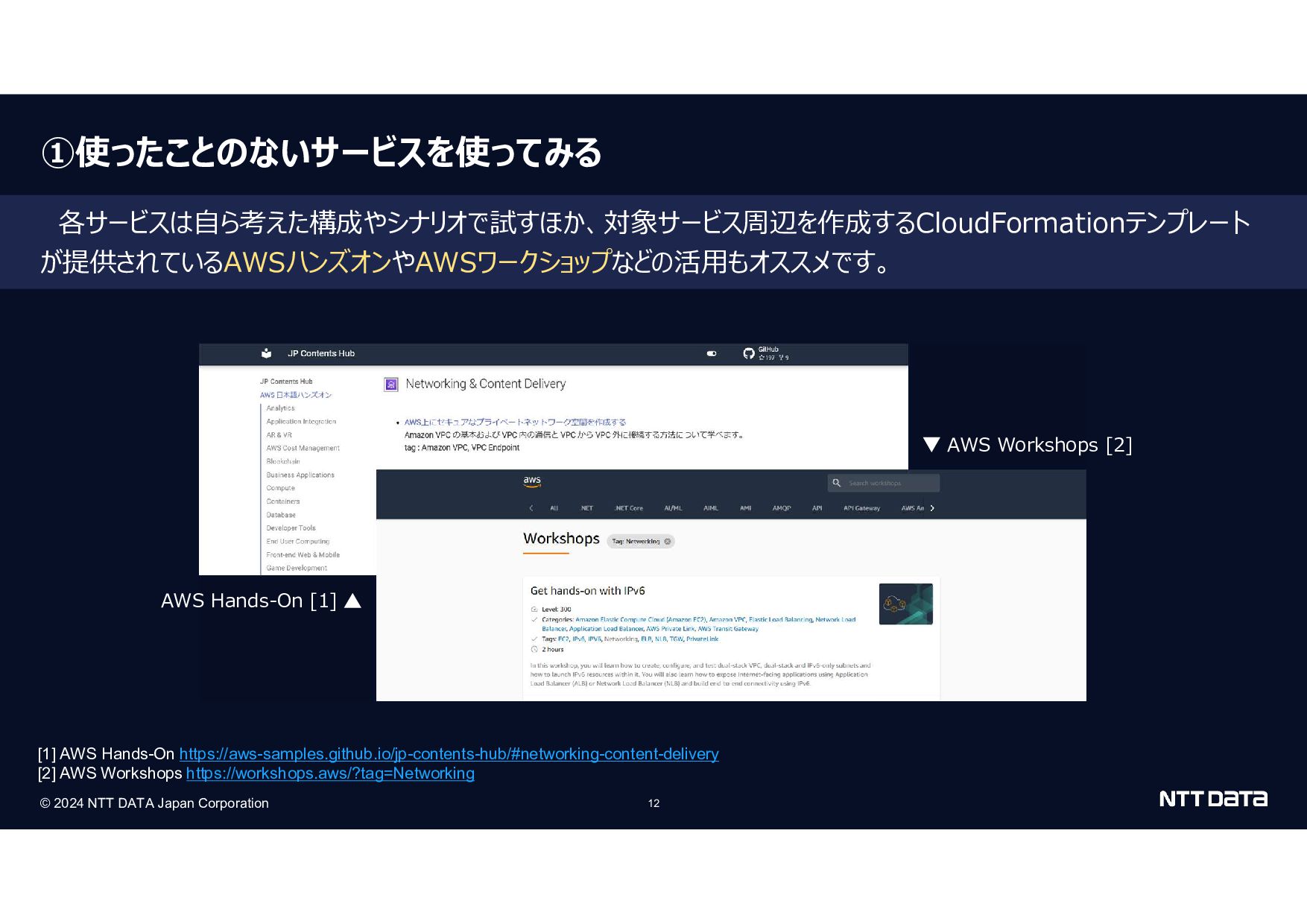Select the AMI tag tab
The image size is (1307, 924).
745,508
